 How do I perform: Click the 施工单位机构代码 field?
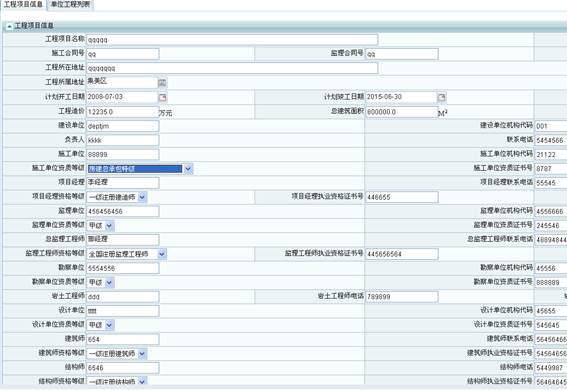[551, 154]
